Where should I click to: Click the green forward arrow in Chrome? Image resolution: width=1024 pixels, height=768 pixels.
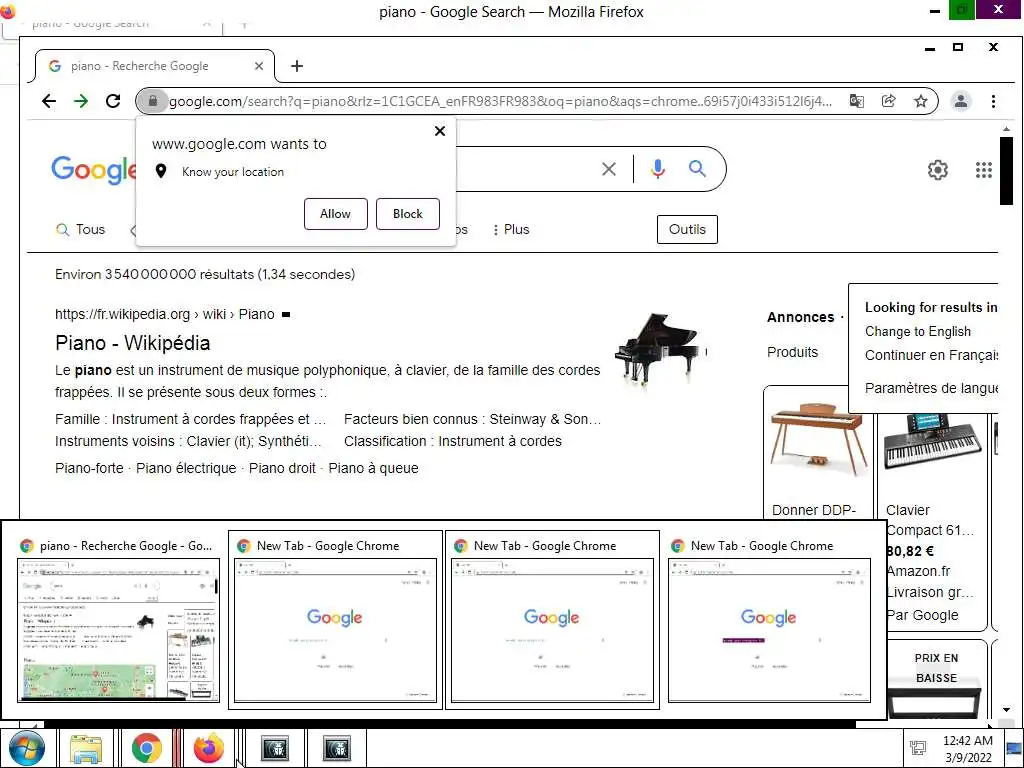(80, 101)
